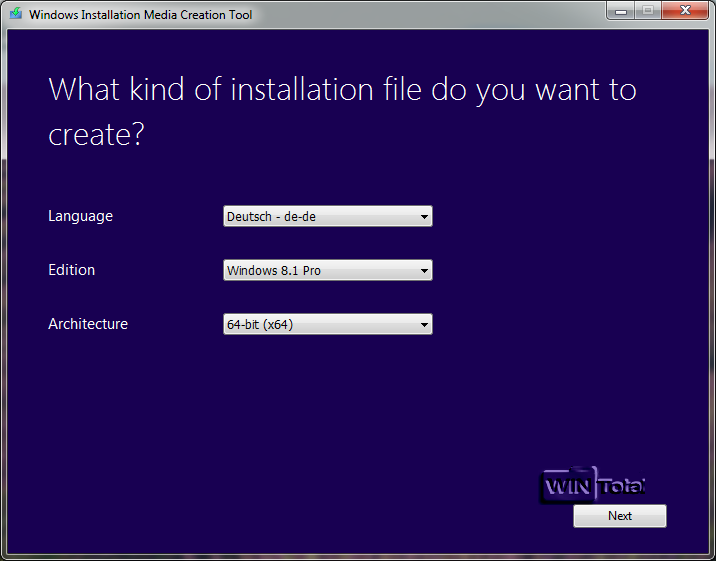Click the Next button

click(620, 516)
